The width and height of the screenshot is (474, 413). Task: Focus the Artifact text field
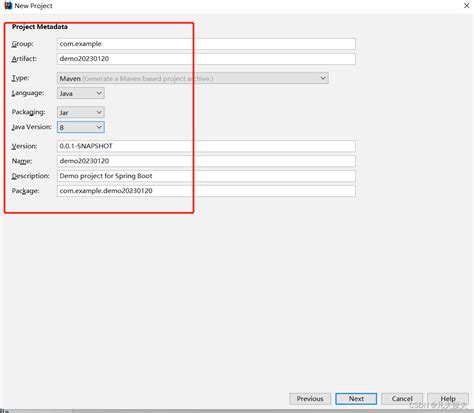[x=206, y=59]
